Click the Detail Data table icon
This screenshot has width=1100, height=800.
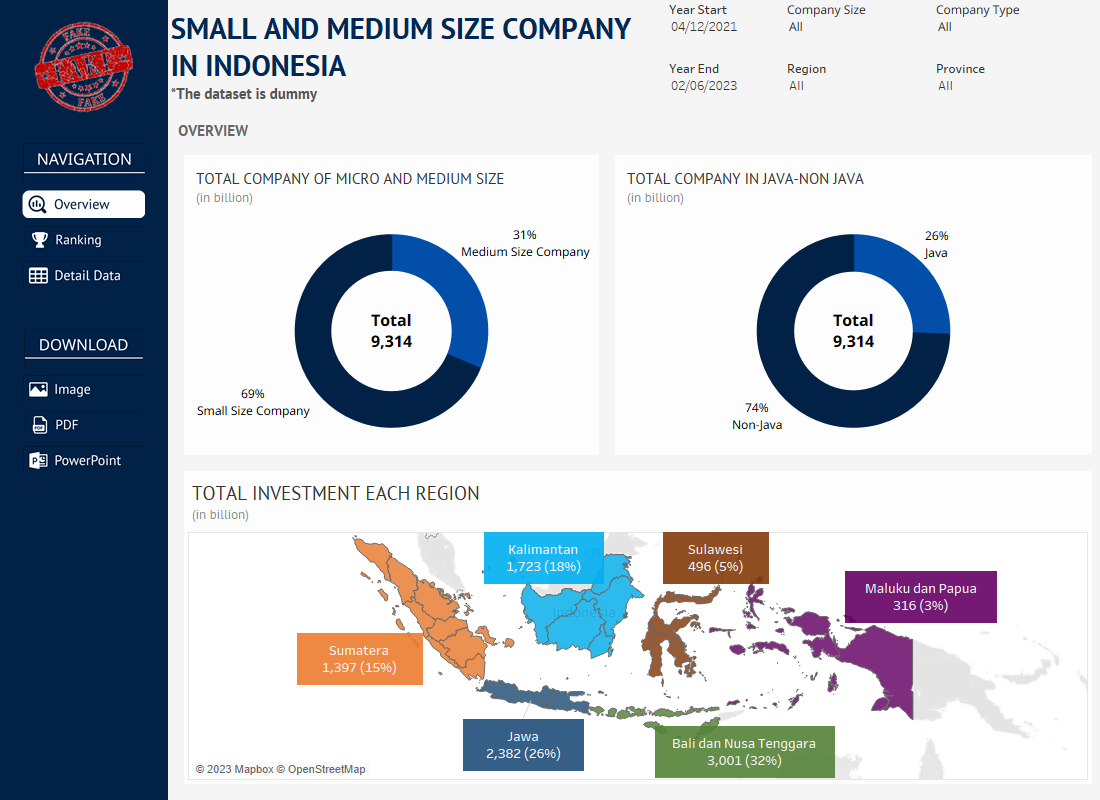click(38, 276)
